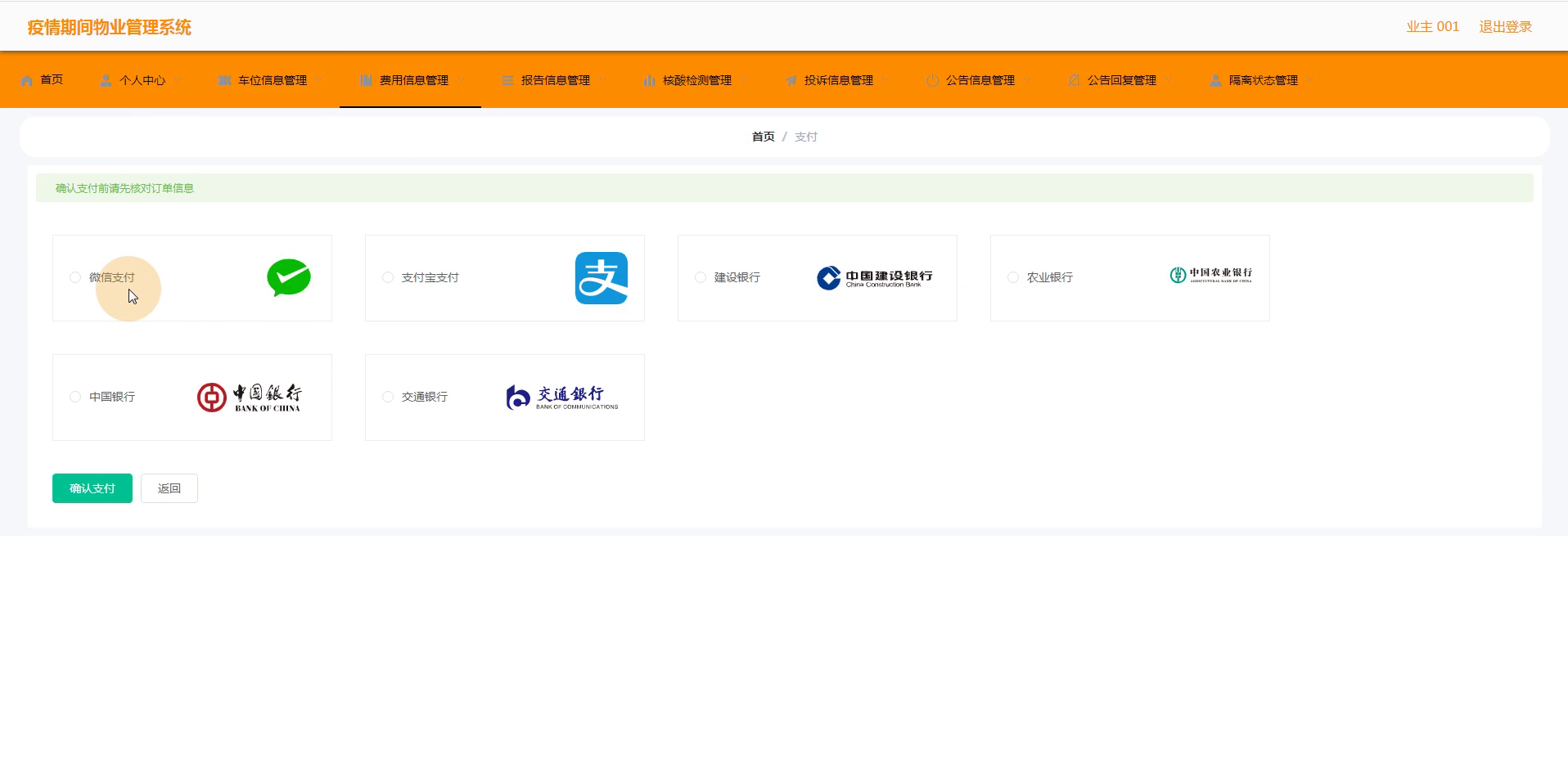Click the 支付宝支付 label text
1568x764 pixels.
[x=430, y=277]
